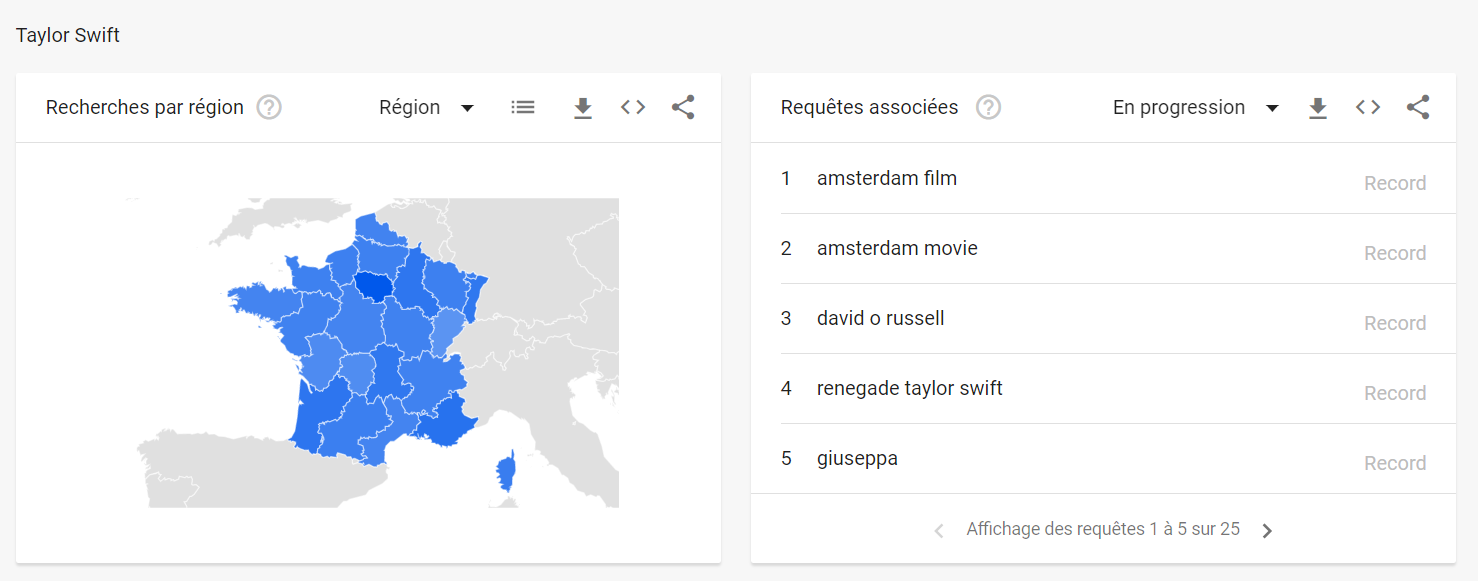Click the amsterdam film query

[886, 178]
